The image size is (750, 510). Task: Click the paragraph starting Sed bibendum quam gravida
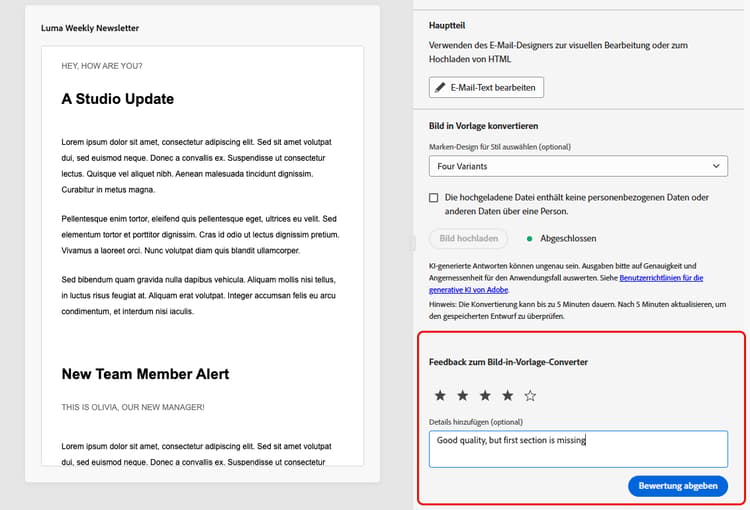point(199,295)
